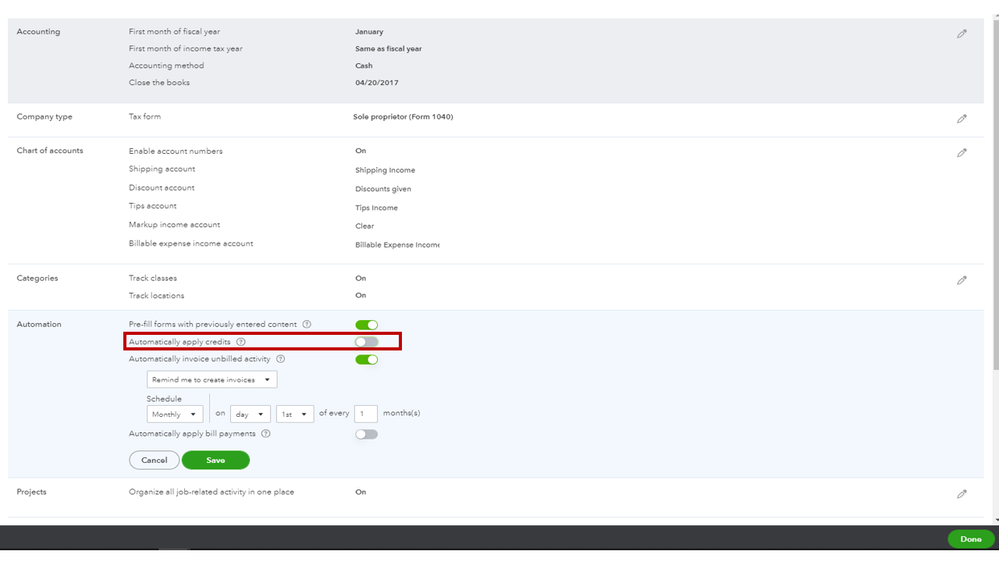Open help icon for Automatically apply bill payments
The height and width of the screenshot is (562, 999).
pos(266,434)
